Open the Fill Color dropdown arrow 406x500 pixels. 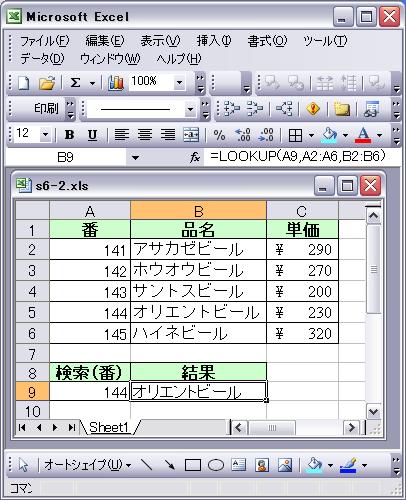click(345, 136)
